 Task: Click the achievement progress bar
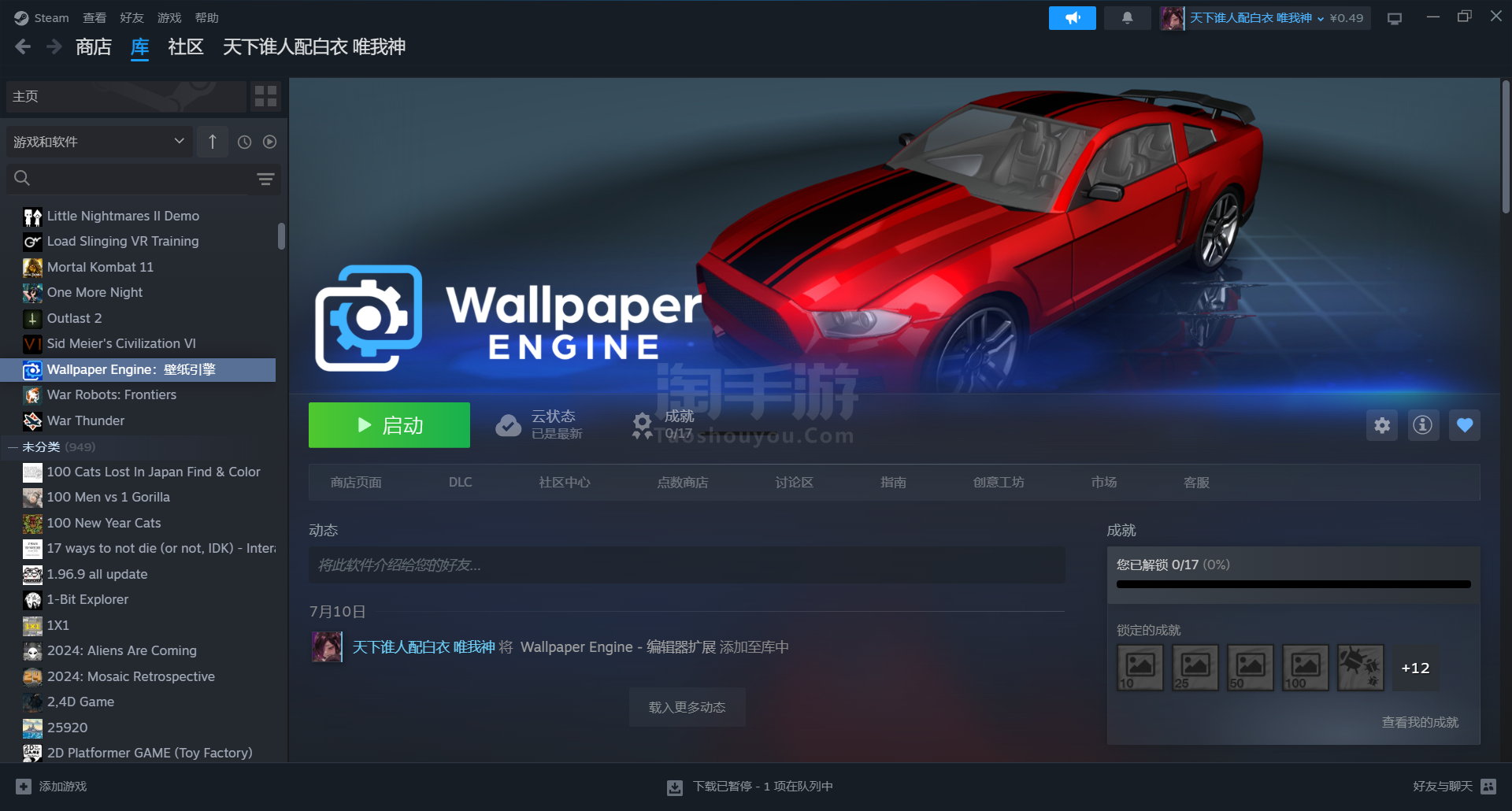1293,584
